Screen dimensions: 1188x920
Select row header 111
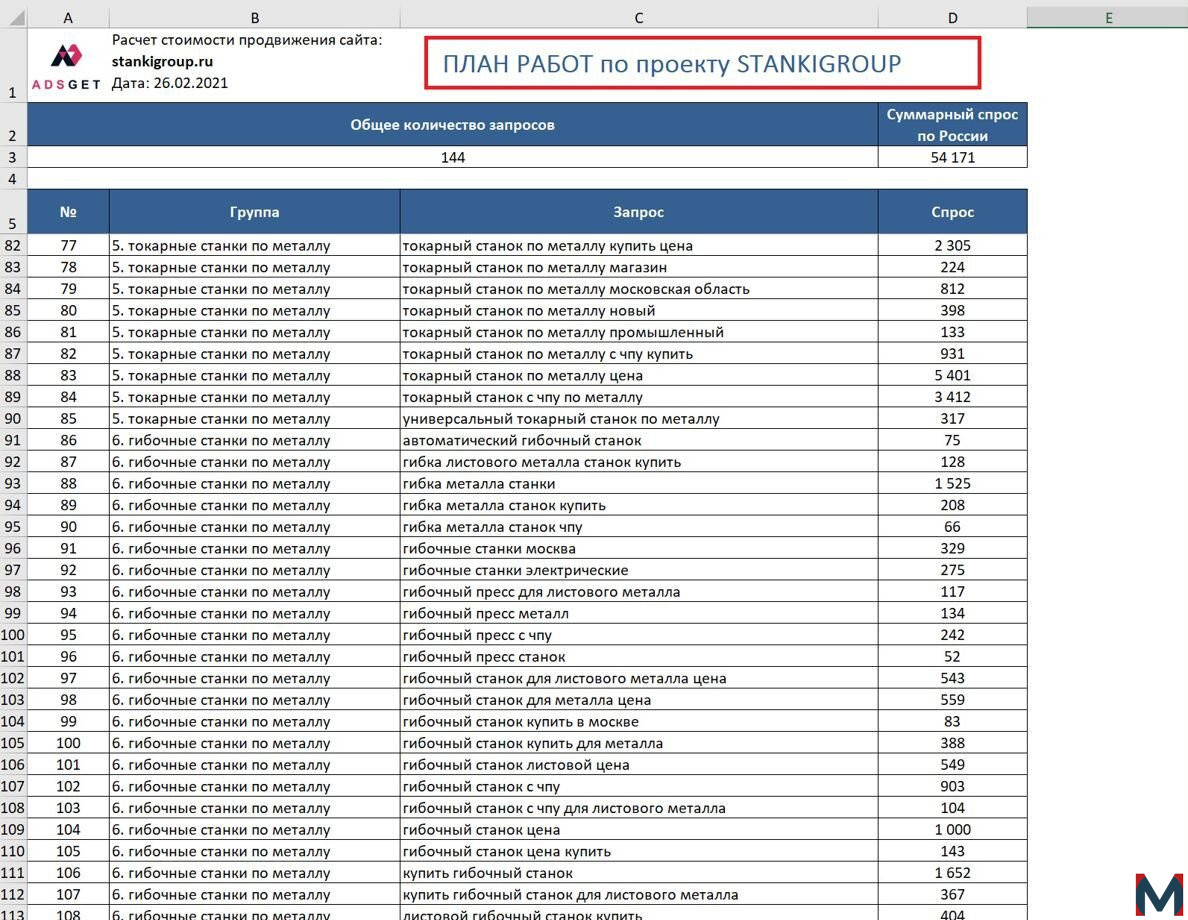(13, 873)
